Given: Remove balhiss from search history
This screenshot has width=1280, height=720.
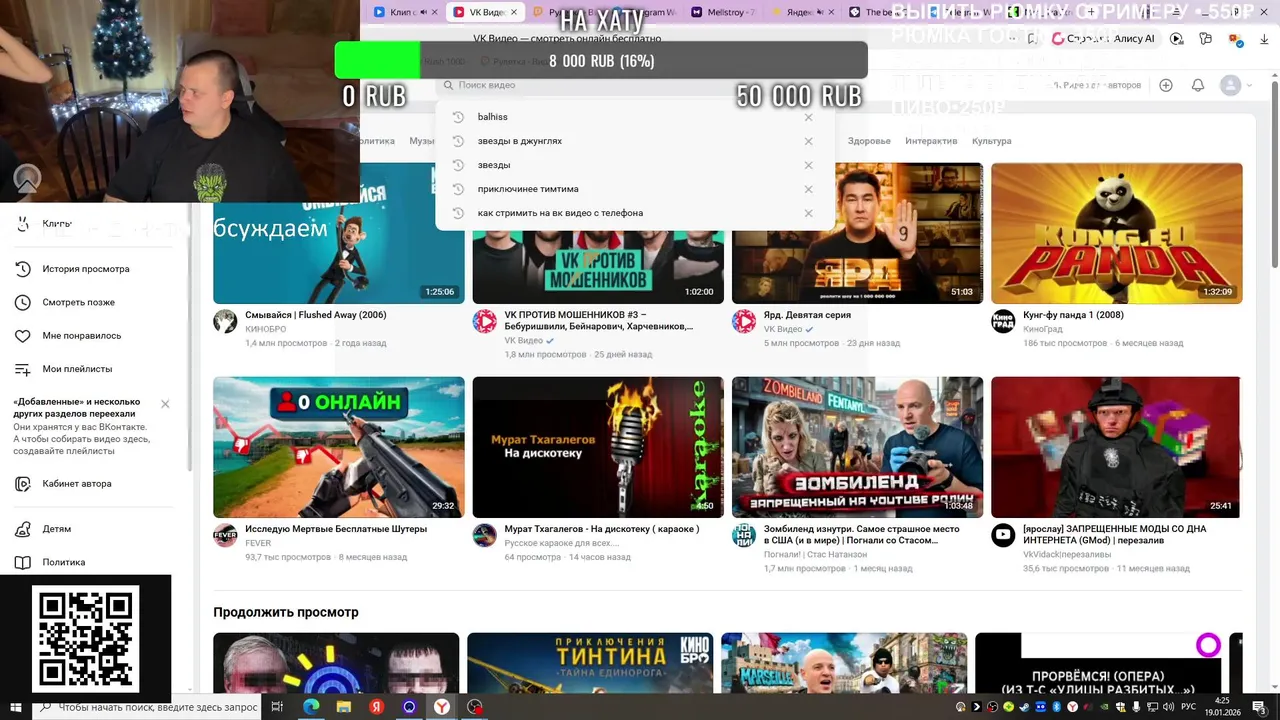Looking at the screenshot, I should click(x=808, y=117).
